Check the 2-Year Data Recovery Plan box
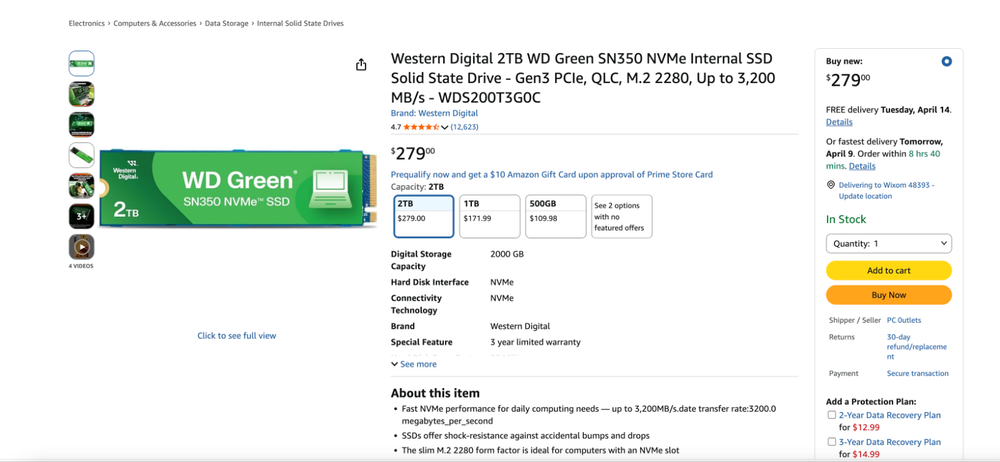This screenshot has height=462, width=1000. pos(832,415)
